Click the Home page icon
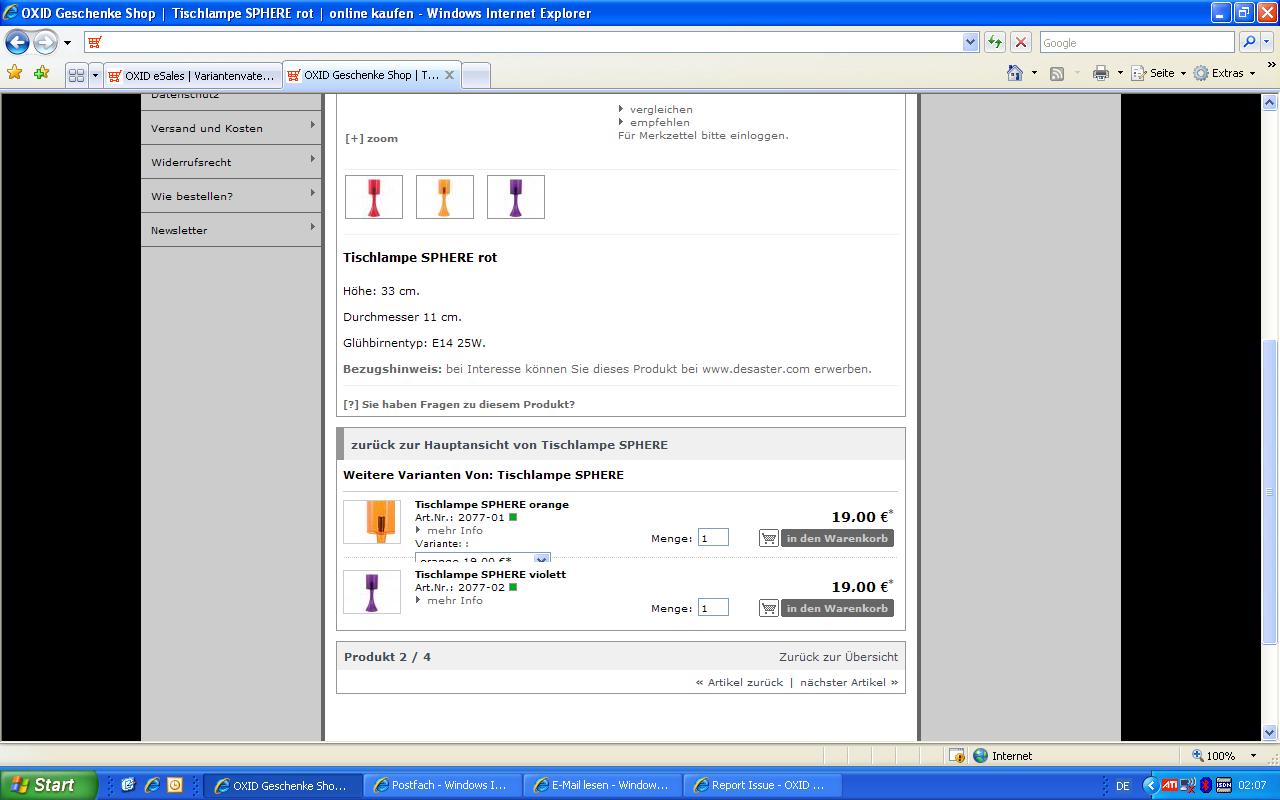This screenshot has width=1280, height=800. tap(1015, 73)
